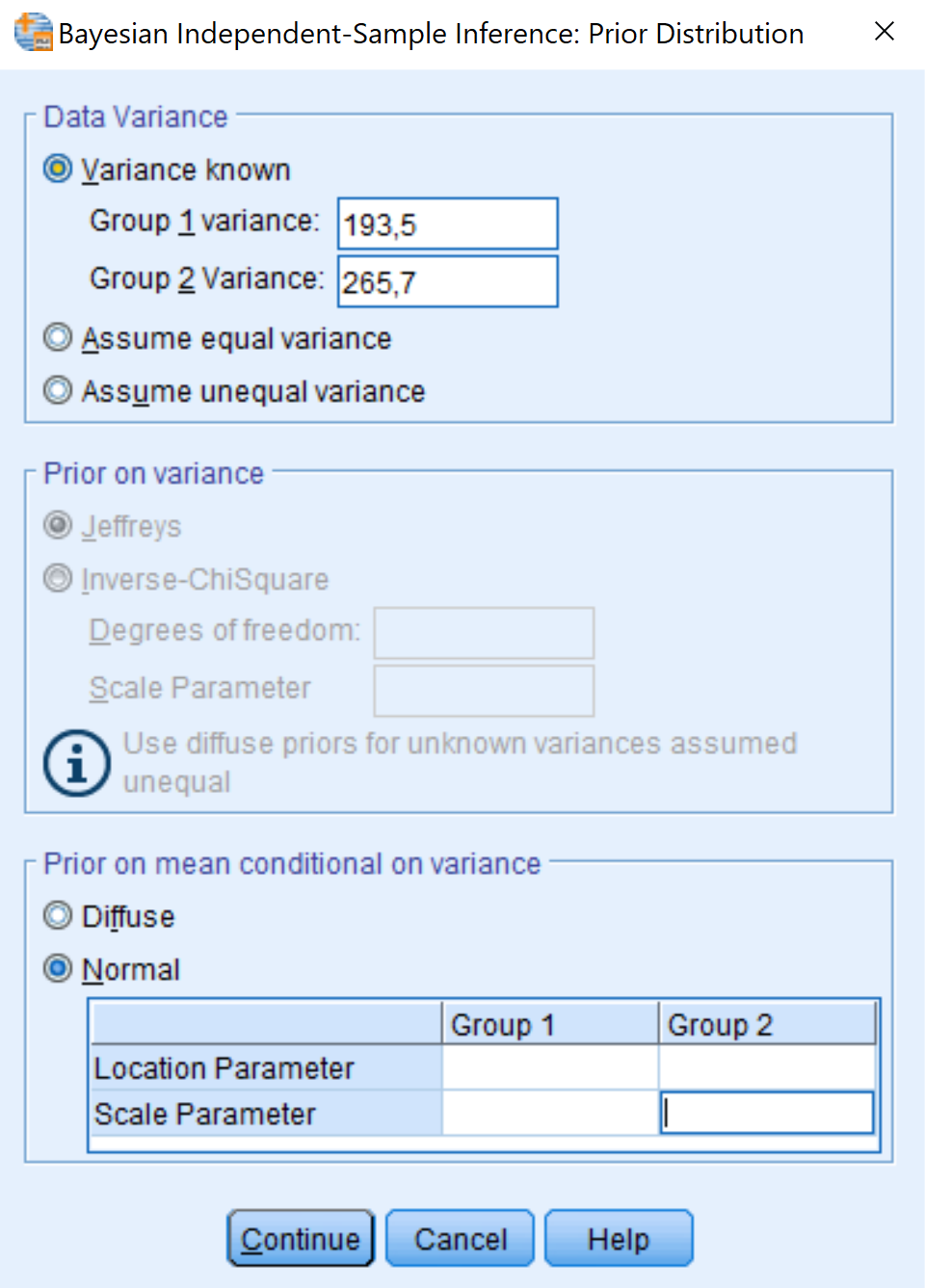Click Group 2 Location Parameter cell
925x1288 pixels.
coord(766,1068)
